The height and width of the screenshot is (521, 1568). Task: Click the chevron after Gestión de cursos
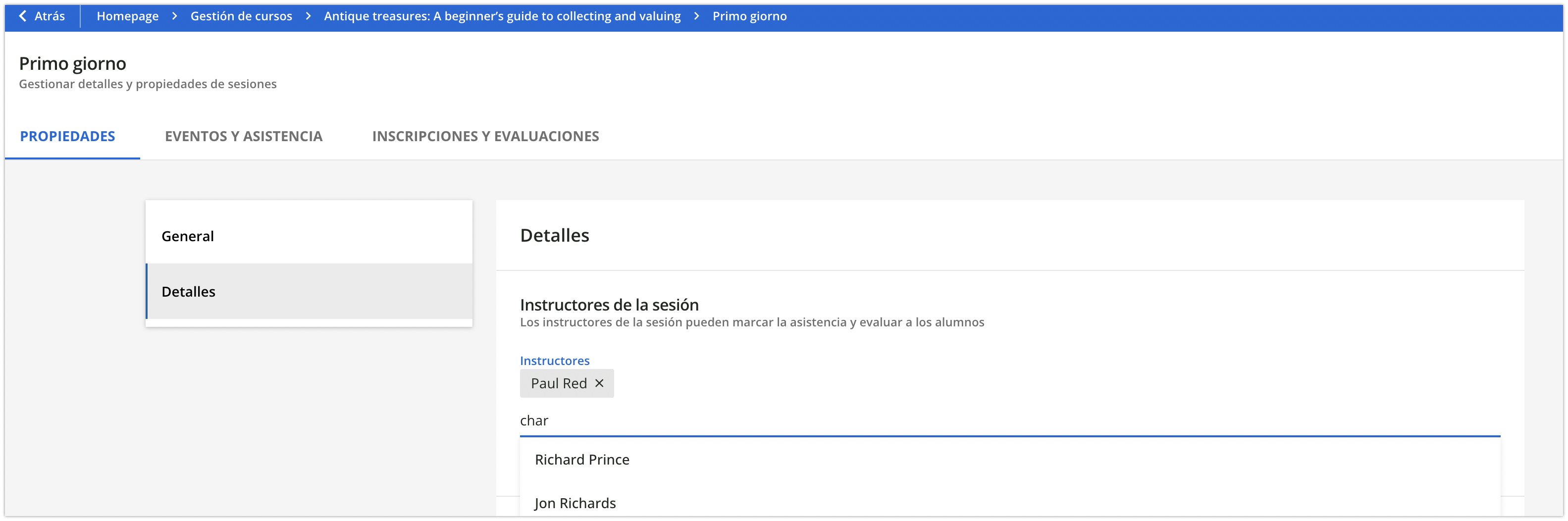(308, 16)
